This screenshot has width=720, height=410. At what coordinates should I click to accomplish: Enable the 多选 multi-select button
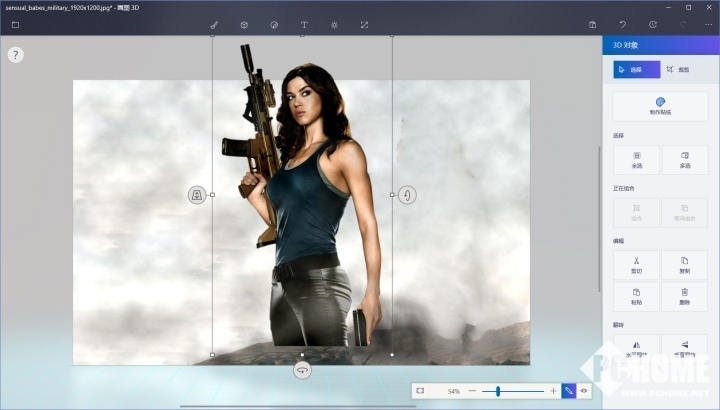[x=685, y=160]
